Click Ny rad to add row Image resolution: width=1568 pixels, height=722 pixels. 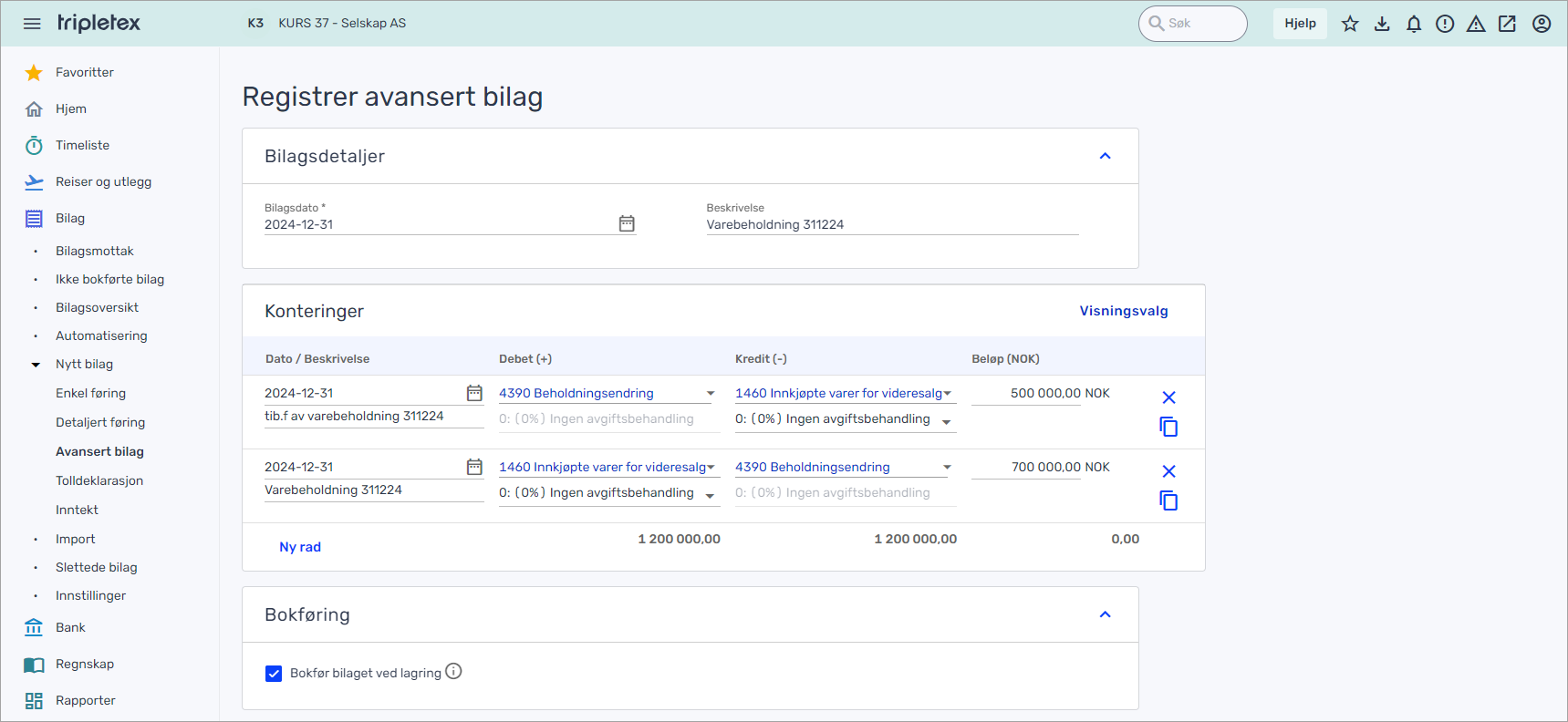[300, 547]
